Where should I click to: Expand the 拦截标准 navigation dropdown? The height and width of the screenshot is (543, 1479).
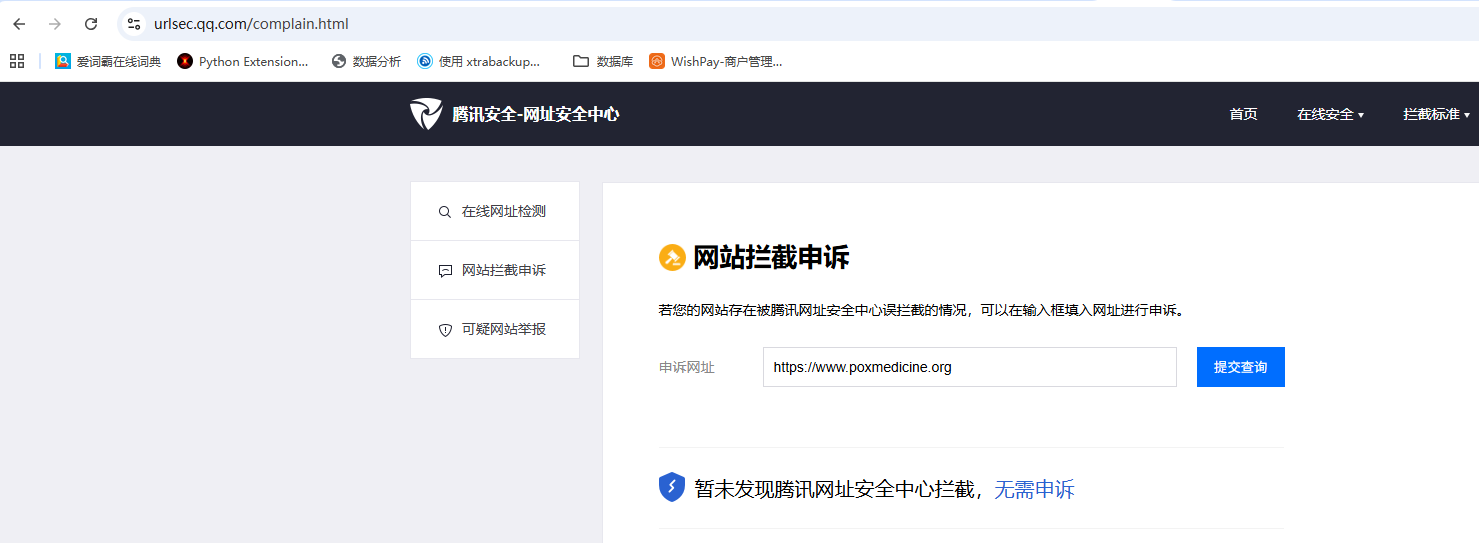tap(1436, 114)
